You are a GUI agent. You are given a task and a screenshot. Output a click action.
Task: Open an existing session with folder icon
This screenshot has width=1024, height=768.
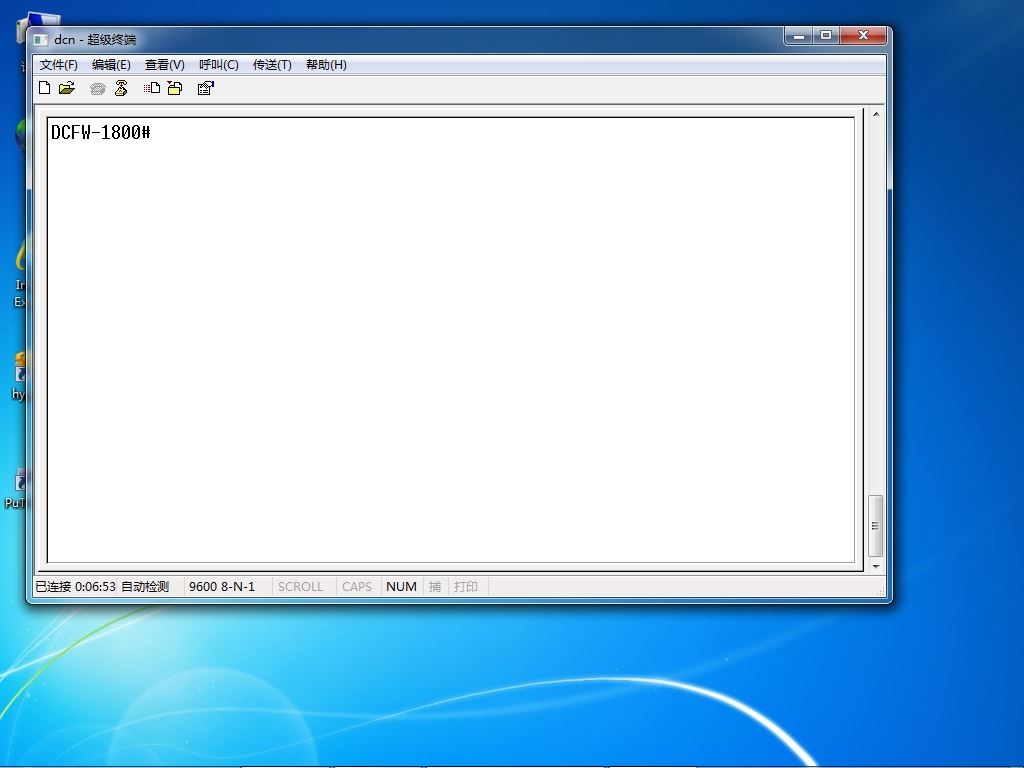click(x=67, y=88)
